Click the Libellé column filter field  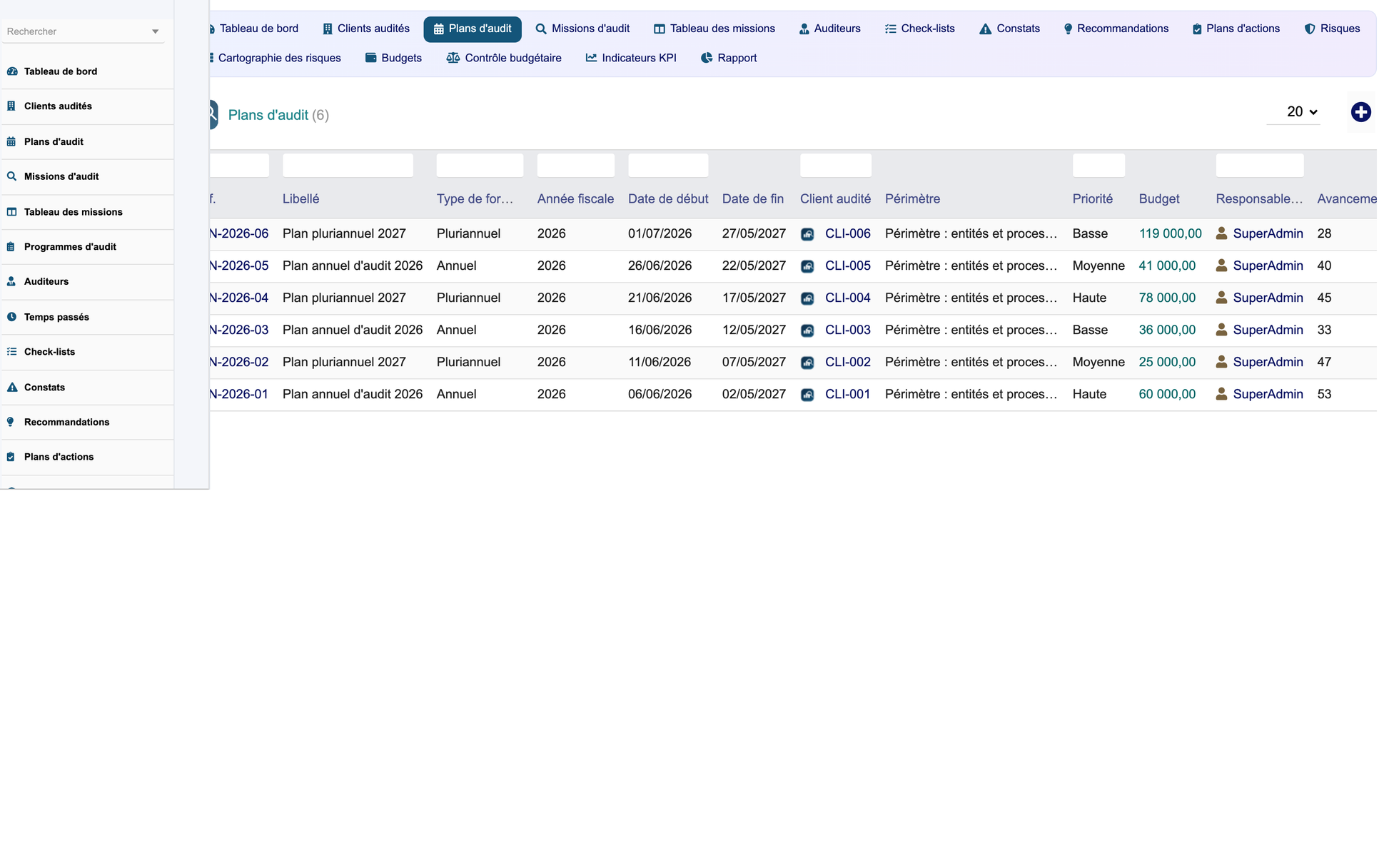[348, 166]
